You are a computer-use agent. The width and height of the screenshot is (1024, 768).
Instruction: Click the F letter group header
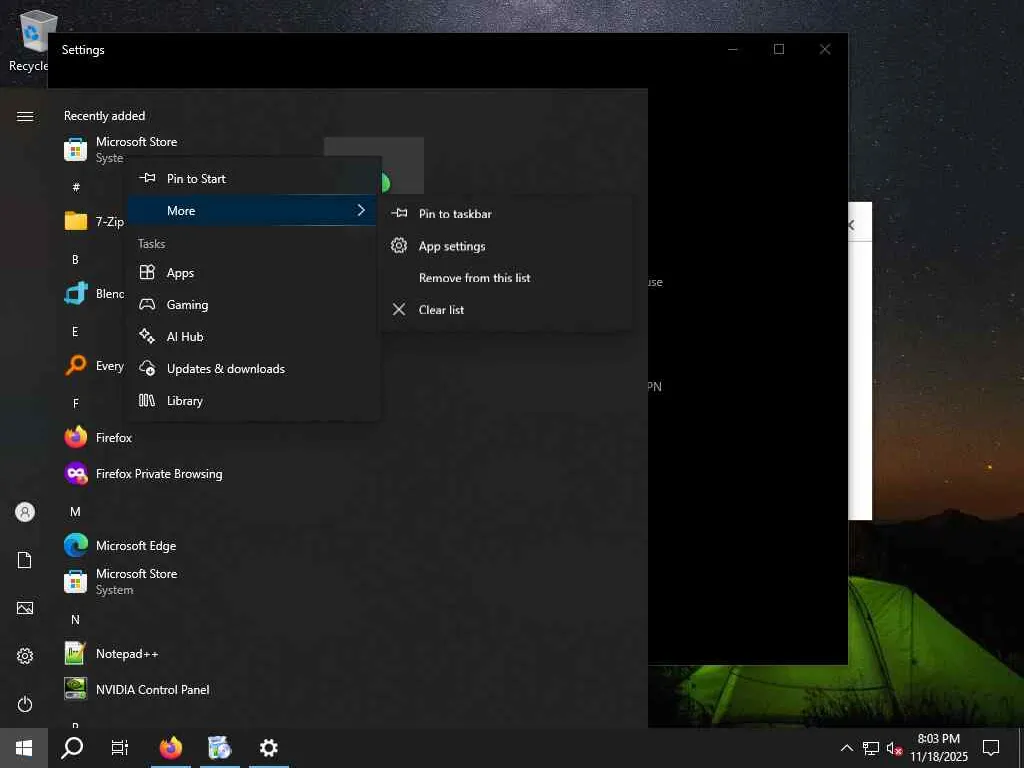[75, 404]
